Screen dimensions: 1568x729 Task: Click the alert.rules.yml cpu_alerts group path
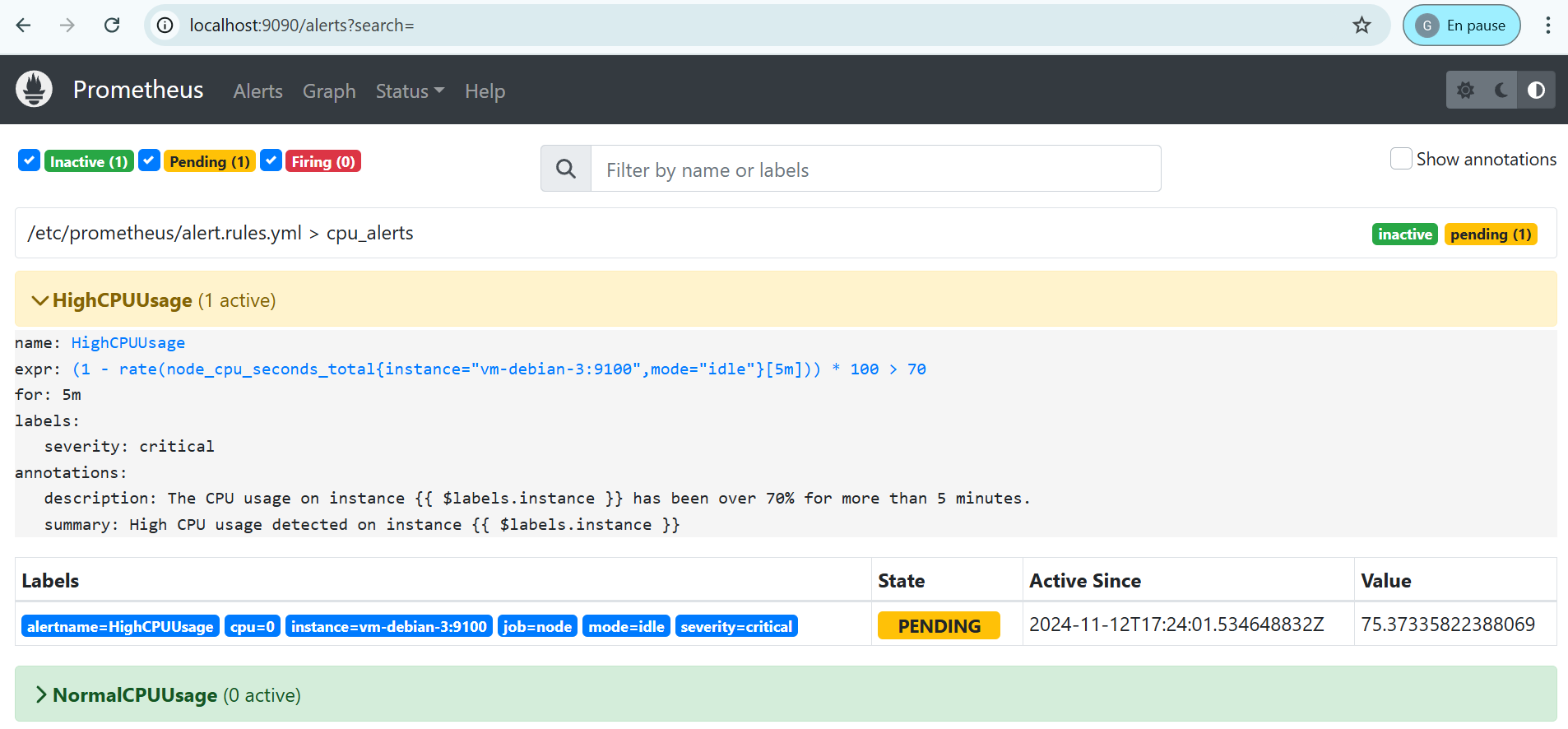pos(220,233)
